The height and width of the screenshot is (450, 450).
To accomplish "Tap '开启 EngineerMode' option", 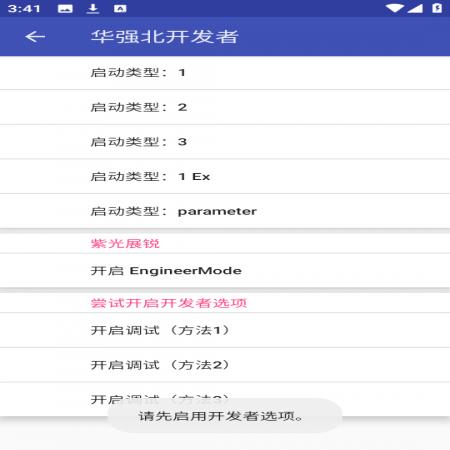I will click(x=225, y=271).
